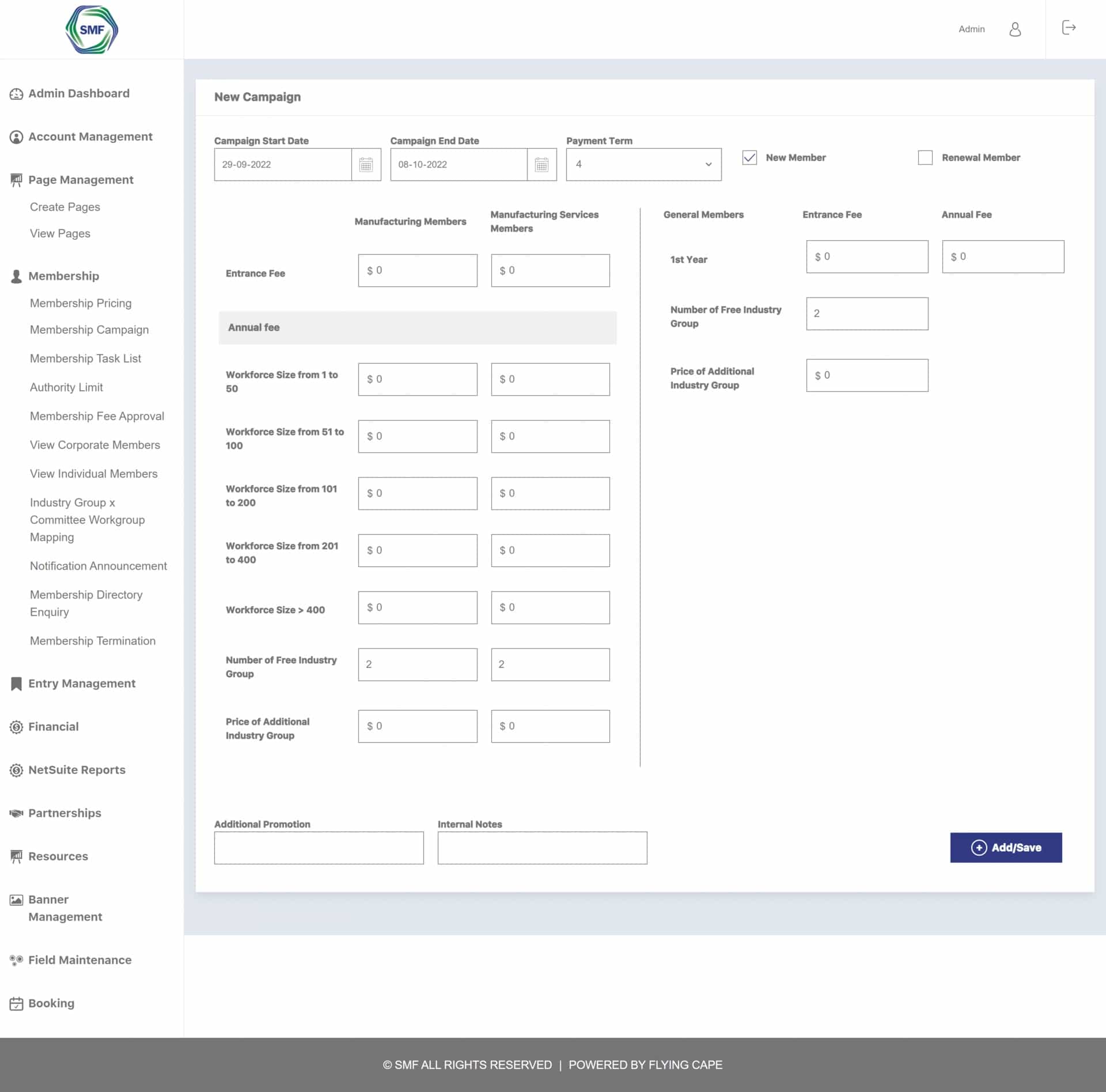Click the Additional Promotion text field
The image size is (1106, 1092).
[319, 848]
